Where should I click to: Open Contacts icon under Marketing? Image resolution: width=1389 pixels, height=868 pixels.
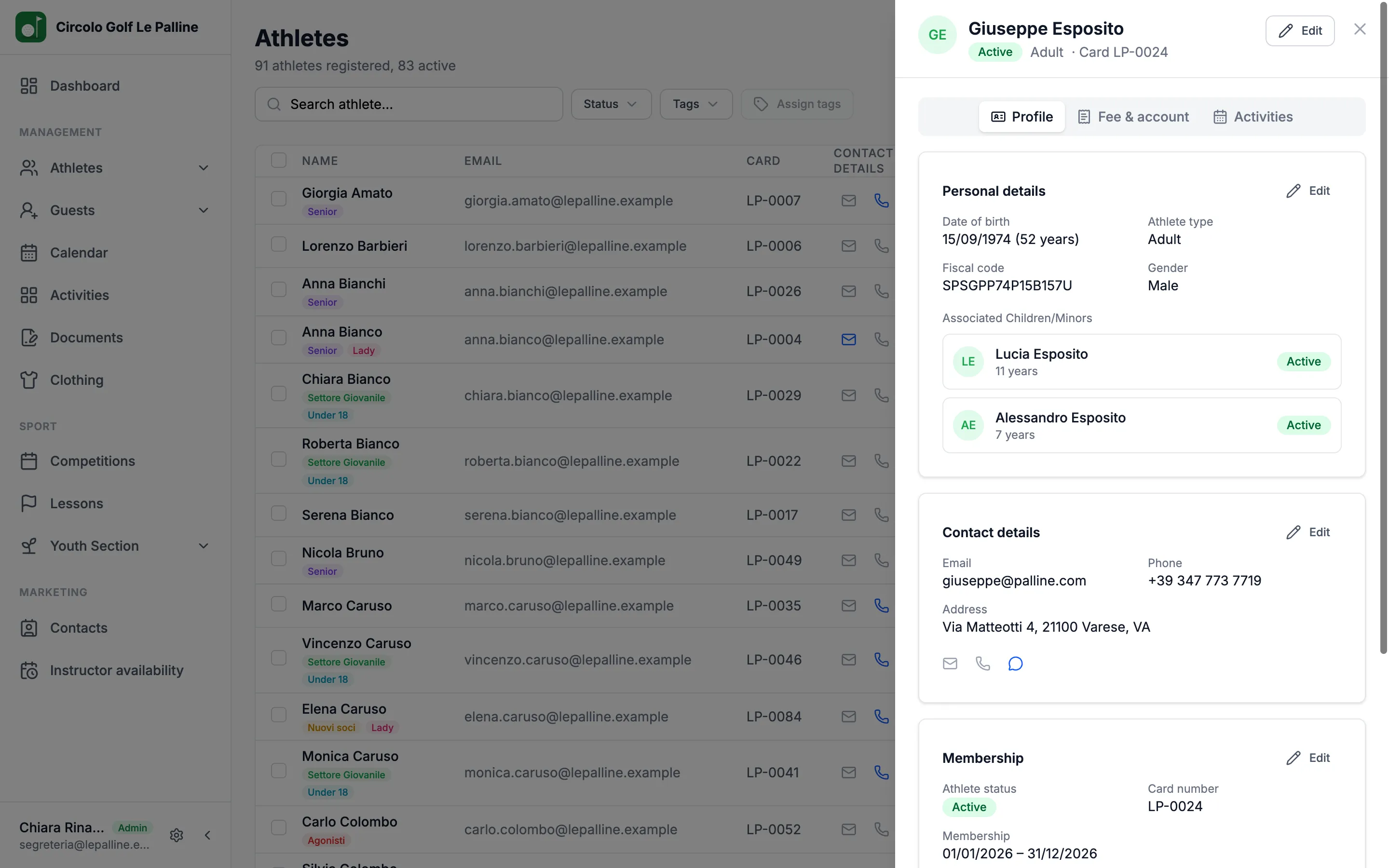tap(29, 628)
